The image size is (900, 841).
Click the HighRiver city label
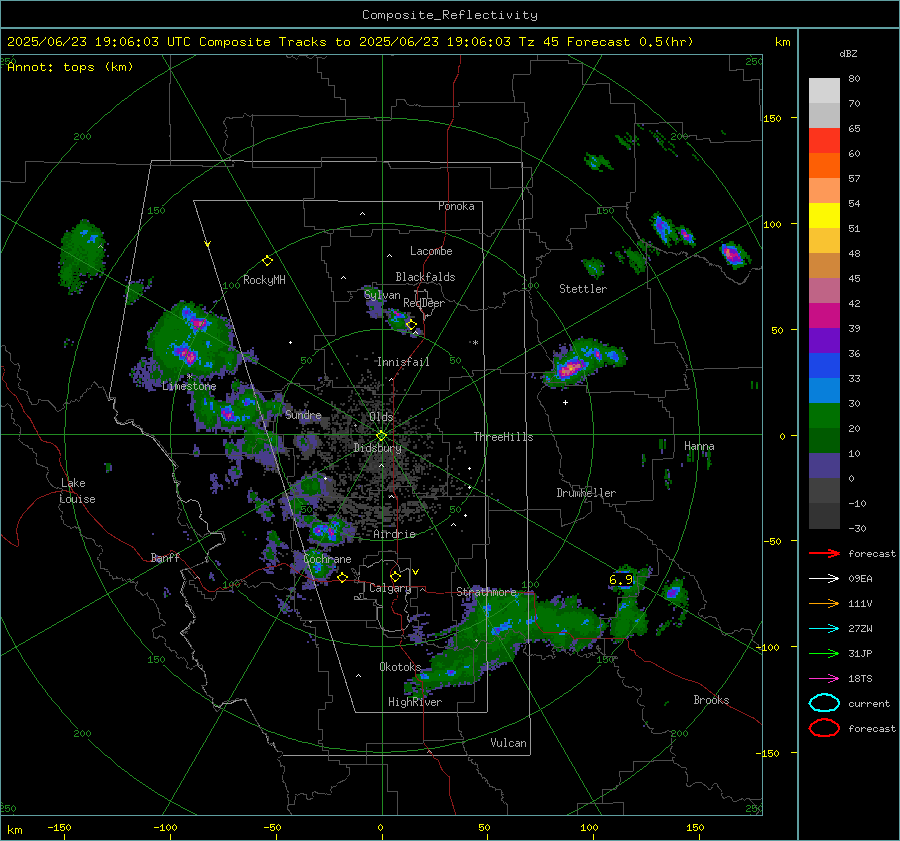(415, 702)
